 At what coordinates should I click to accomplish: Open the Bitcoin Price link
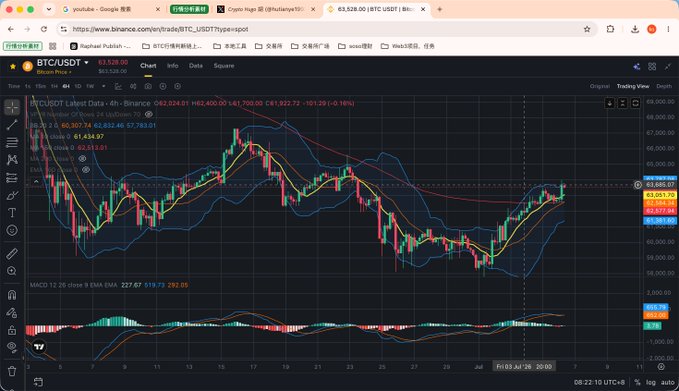click(x=54, y=72)
